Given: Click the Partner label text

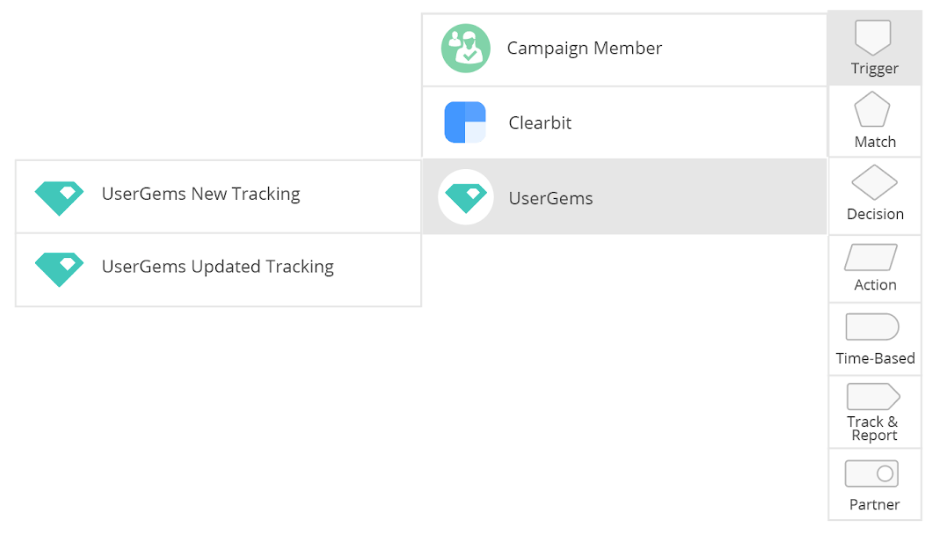Looking at the screenshot, I should tap(874, 504).
